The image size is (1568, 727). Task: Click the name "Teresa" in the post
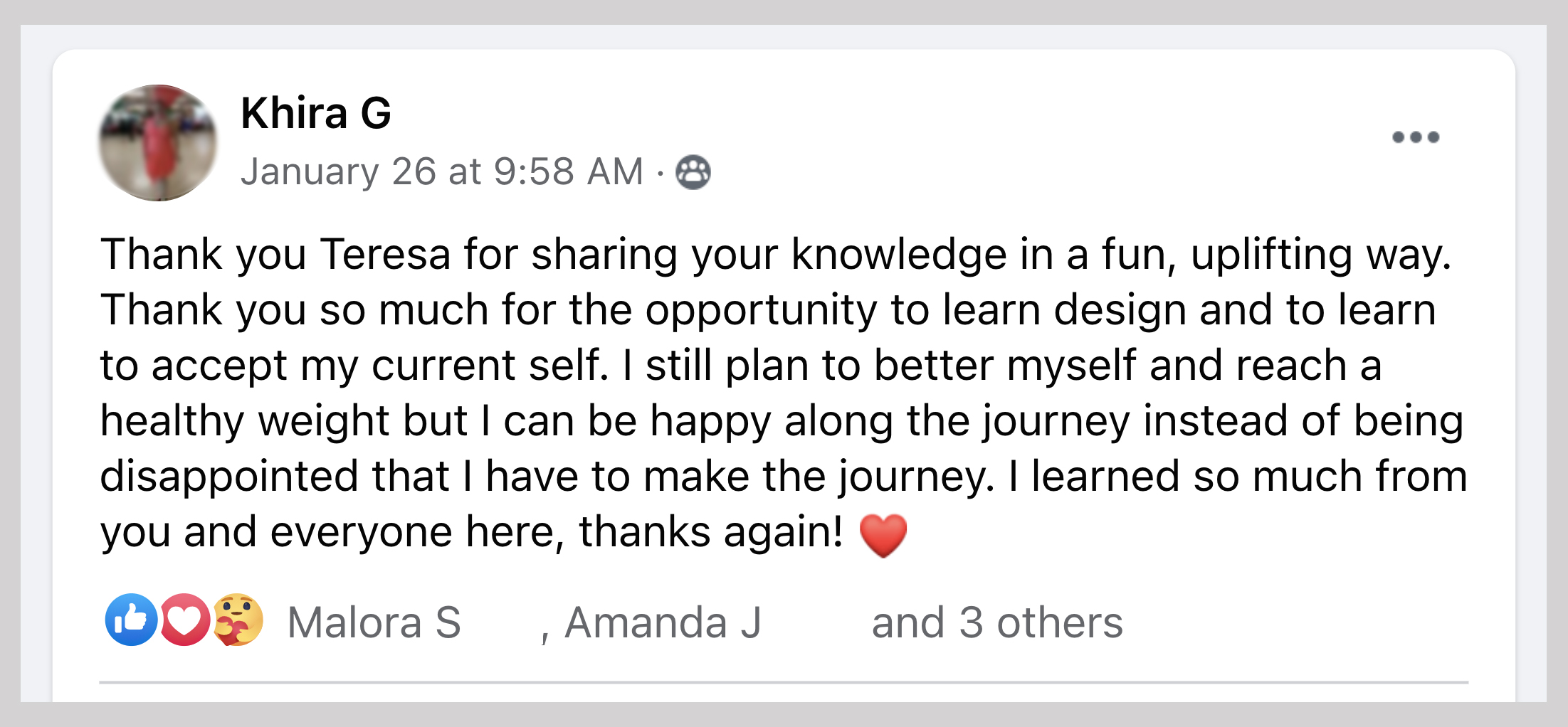pos(385,255)
